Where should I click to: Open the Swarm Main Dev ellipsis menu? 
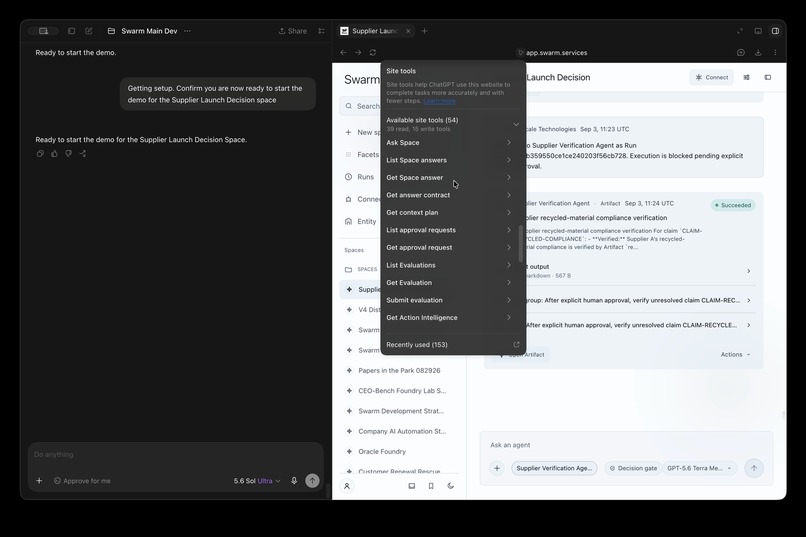188,31
